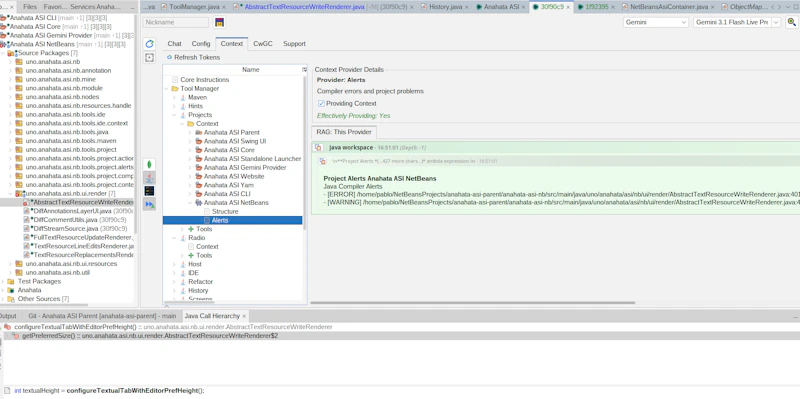Click the black terminal icon in vertical toolbar

click(149, 191)
